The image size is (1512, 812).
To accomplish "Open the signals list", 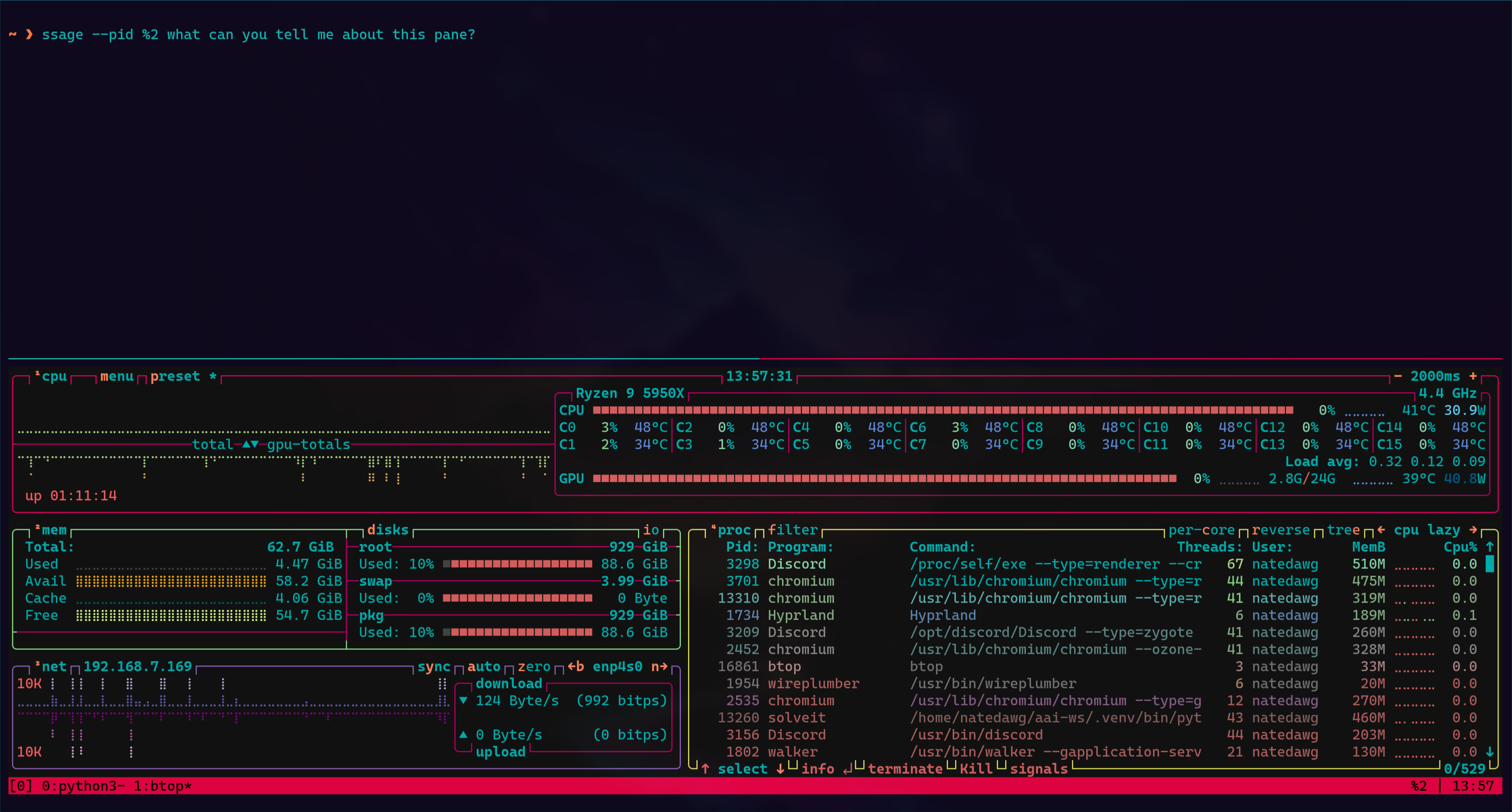I will [x=1039, y=769].
